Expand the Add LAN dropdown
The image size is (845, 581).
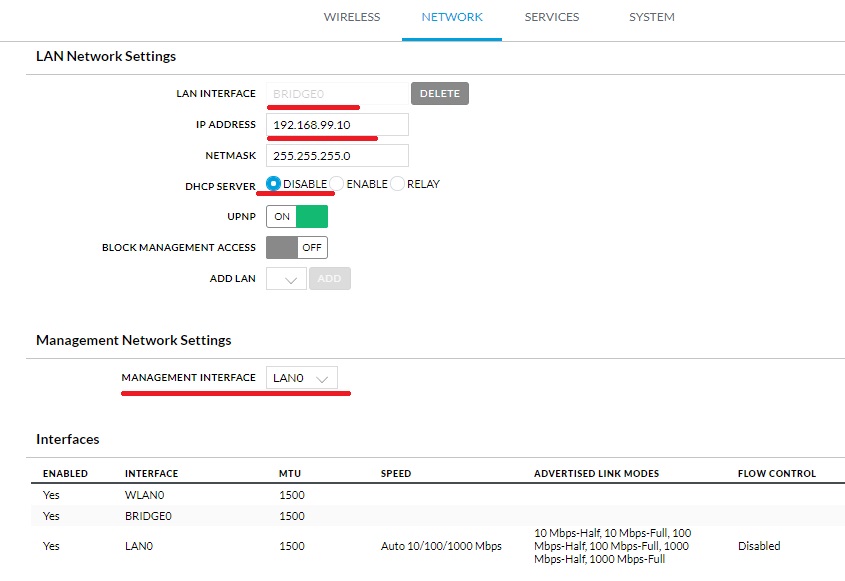tap(286, 279)
